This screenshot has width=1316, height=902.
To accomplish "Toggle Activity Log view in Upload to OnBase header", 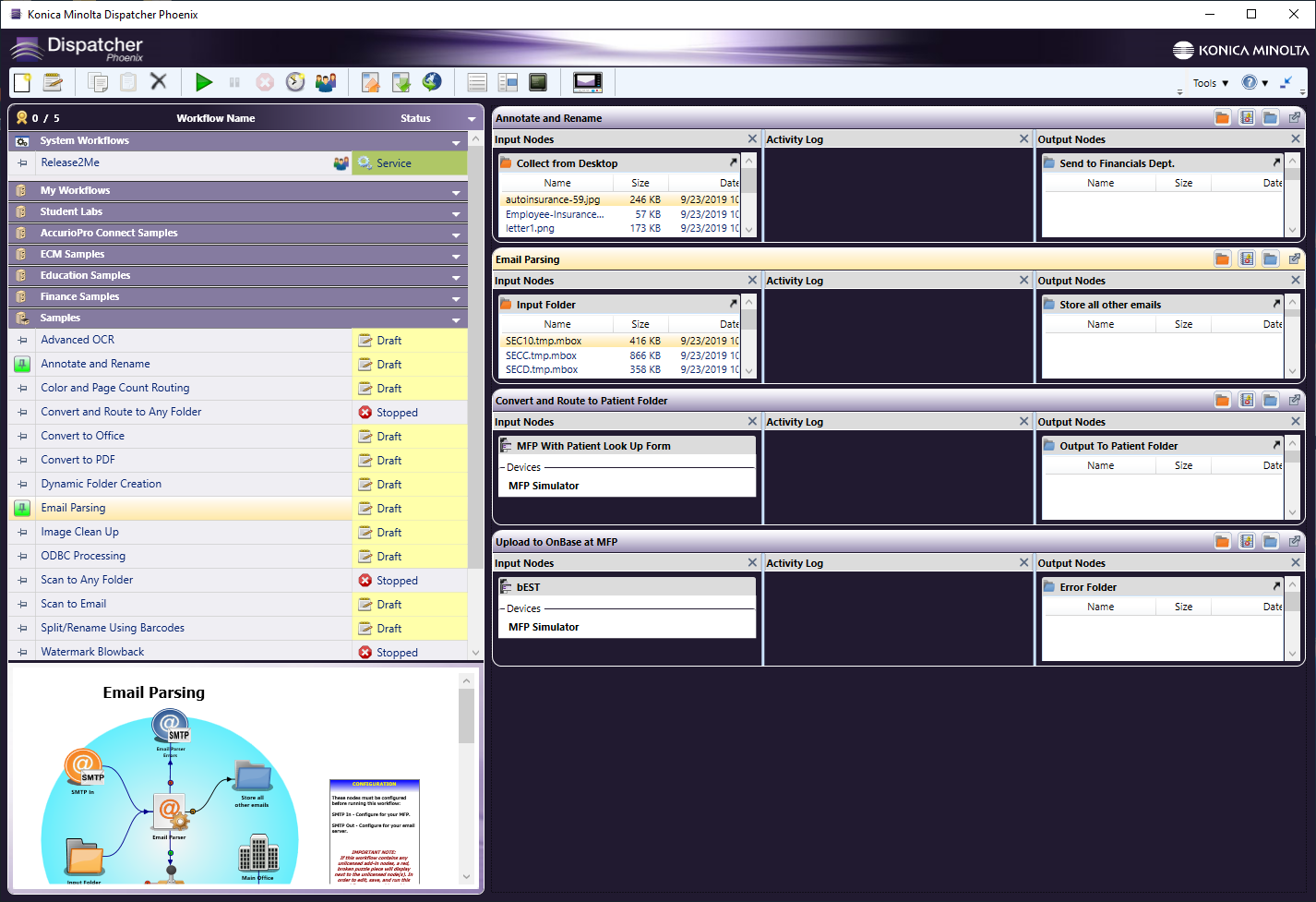I will (1247, 541).
